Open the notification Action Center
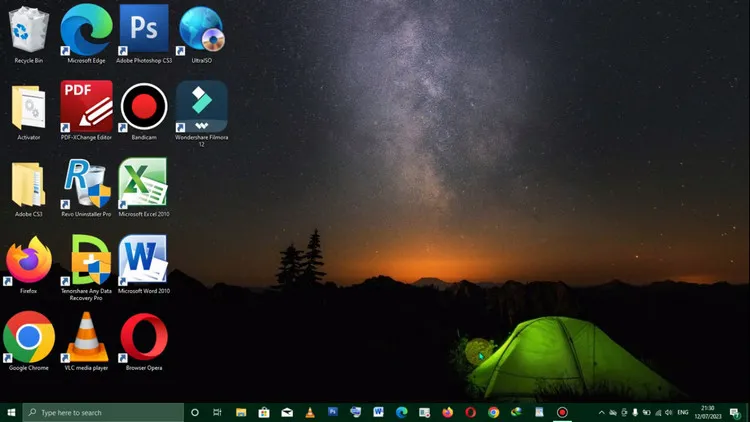Screen dimensions: 750x422 tap(735, 412)
